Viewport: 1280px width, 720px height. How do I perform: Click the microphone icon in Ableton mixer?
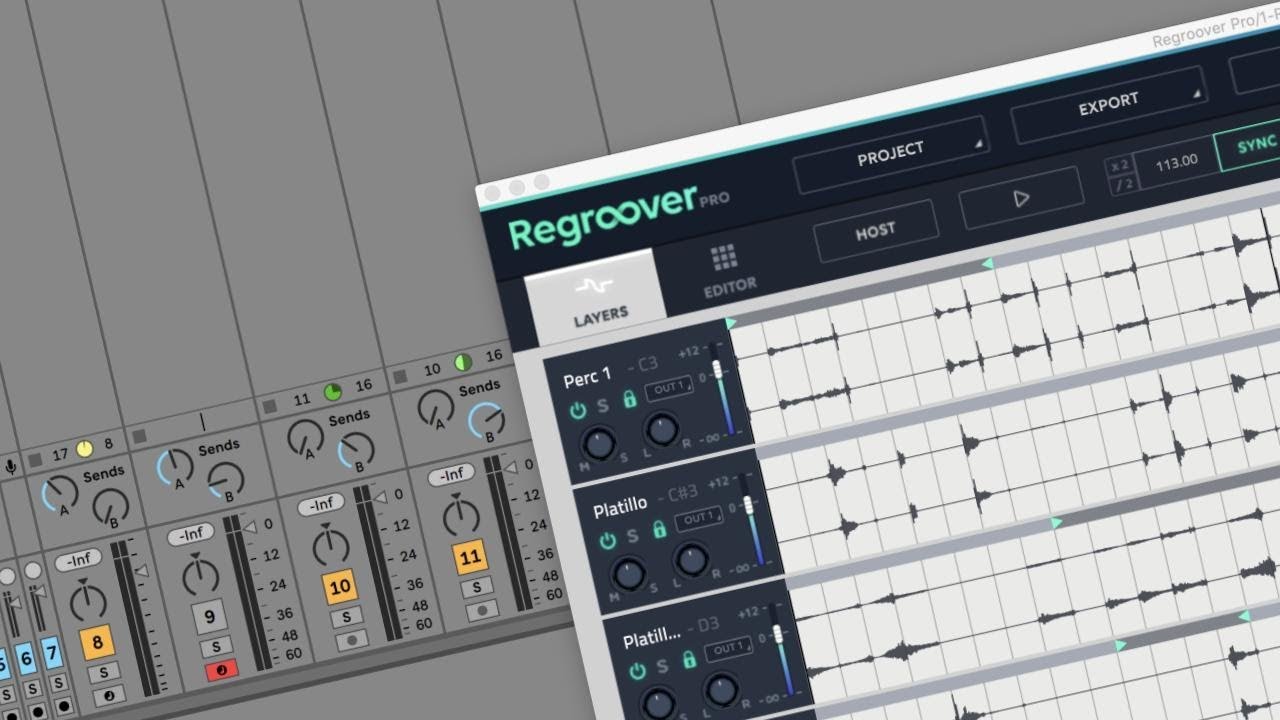11,466
